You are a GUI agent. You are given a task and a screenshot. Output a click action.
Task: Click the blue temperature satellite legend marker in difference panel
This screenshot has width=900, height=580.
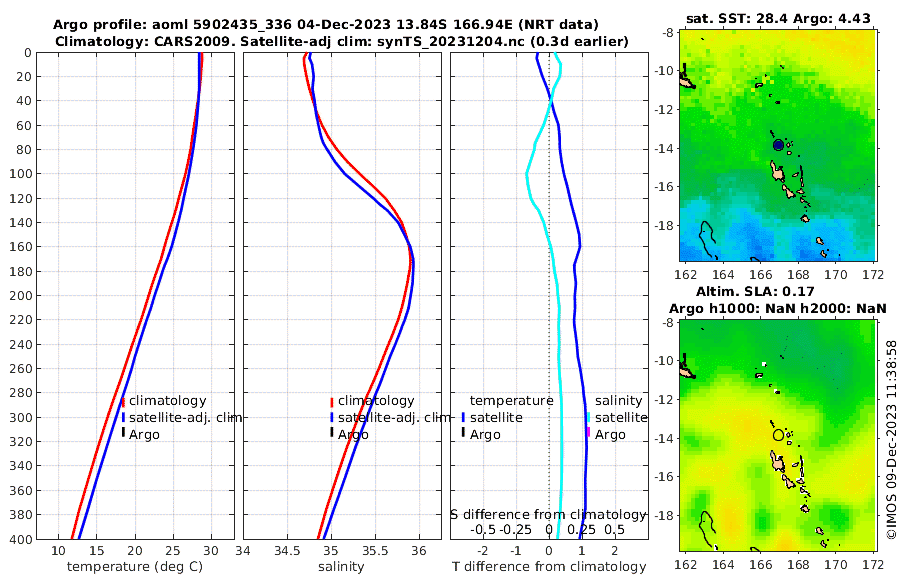[x=463, y=417]
